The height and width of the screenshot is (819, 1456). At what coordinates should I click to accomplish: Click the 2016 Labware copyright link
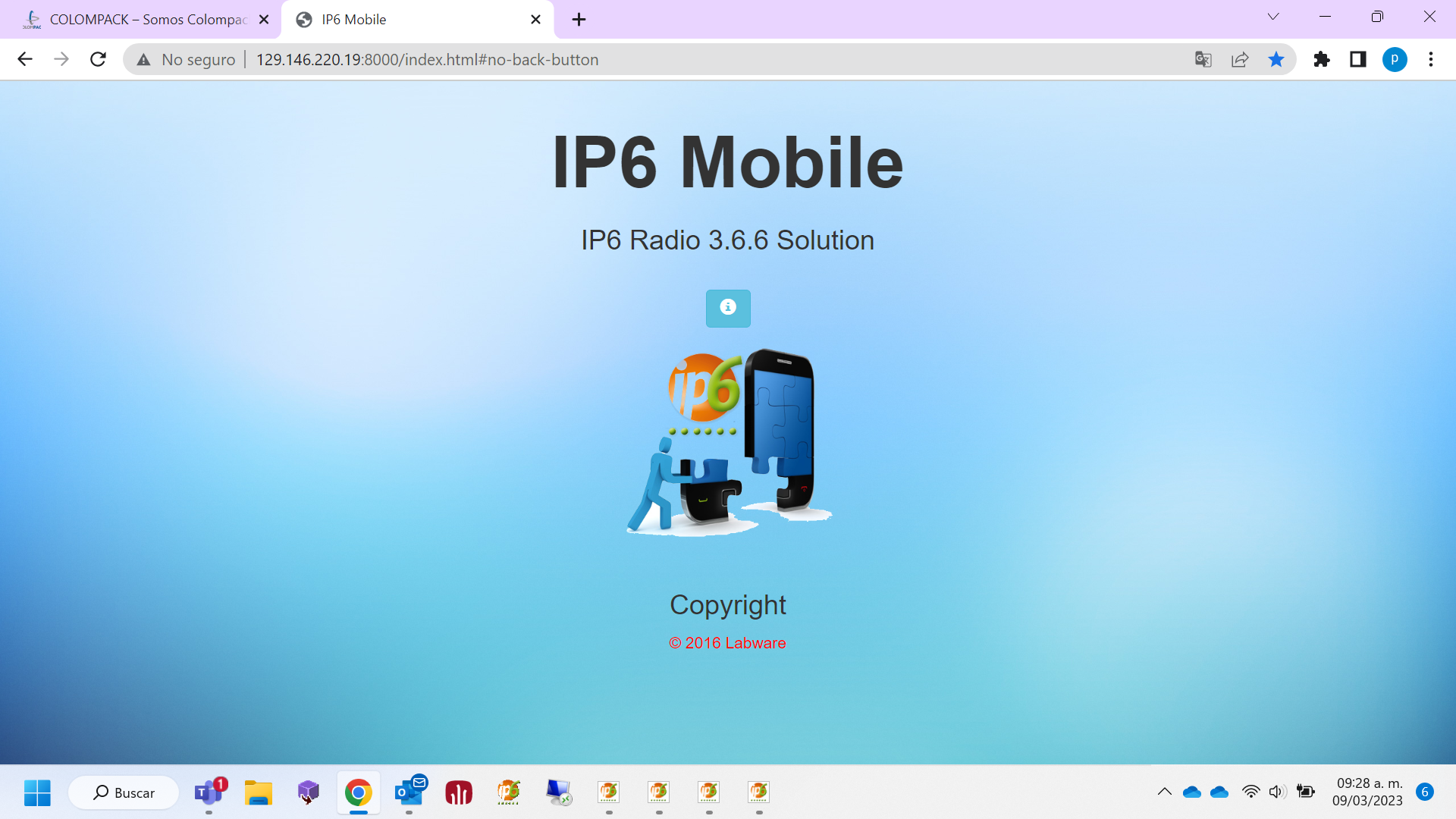(x=727, y=642)
